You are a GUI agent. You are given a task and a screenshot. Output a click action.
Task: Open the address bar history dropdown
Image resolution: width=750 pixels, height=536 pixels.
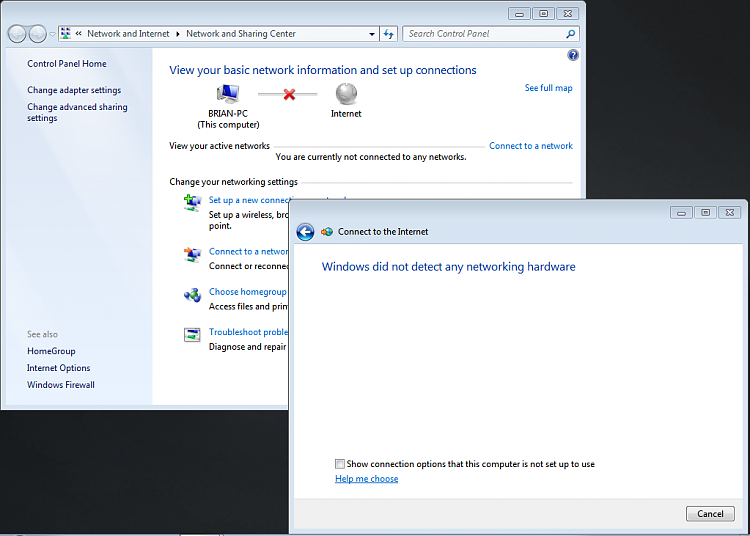click(x=372, y=34)
